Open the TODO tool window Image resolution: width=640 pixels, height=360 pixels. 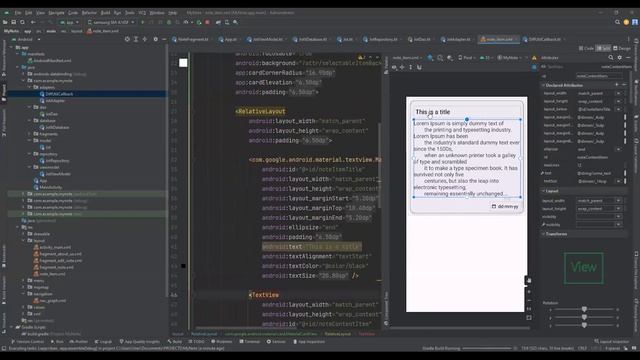pos(197,342)
